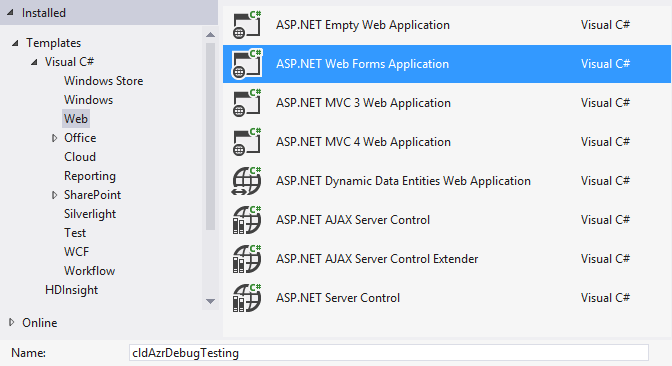Expand the SharePoint node arrow
This screenshot has width=672, height=366.
pos(54,195)
